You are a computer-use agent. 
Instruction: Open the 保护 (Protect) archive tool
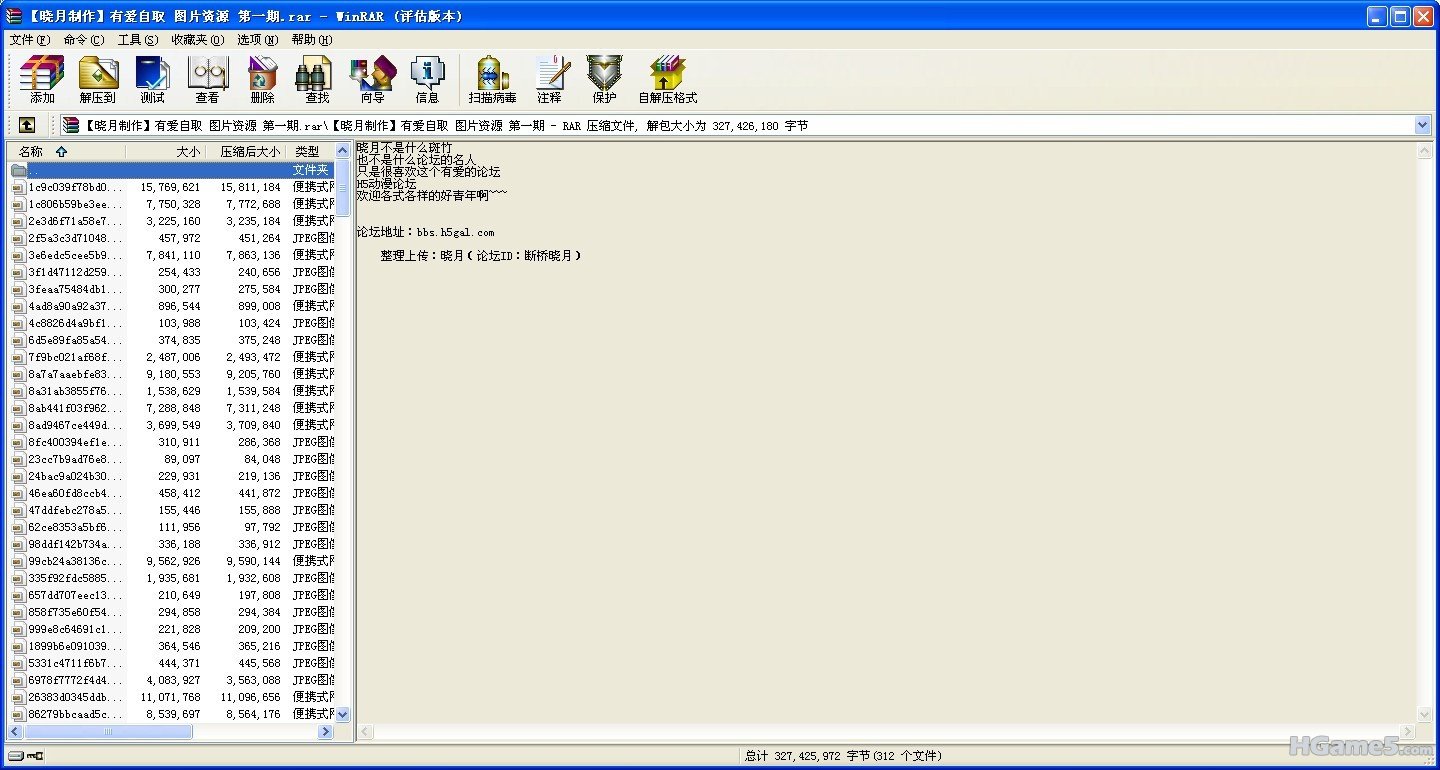click(x=604, y=80)
